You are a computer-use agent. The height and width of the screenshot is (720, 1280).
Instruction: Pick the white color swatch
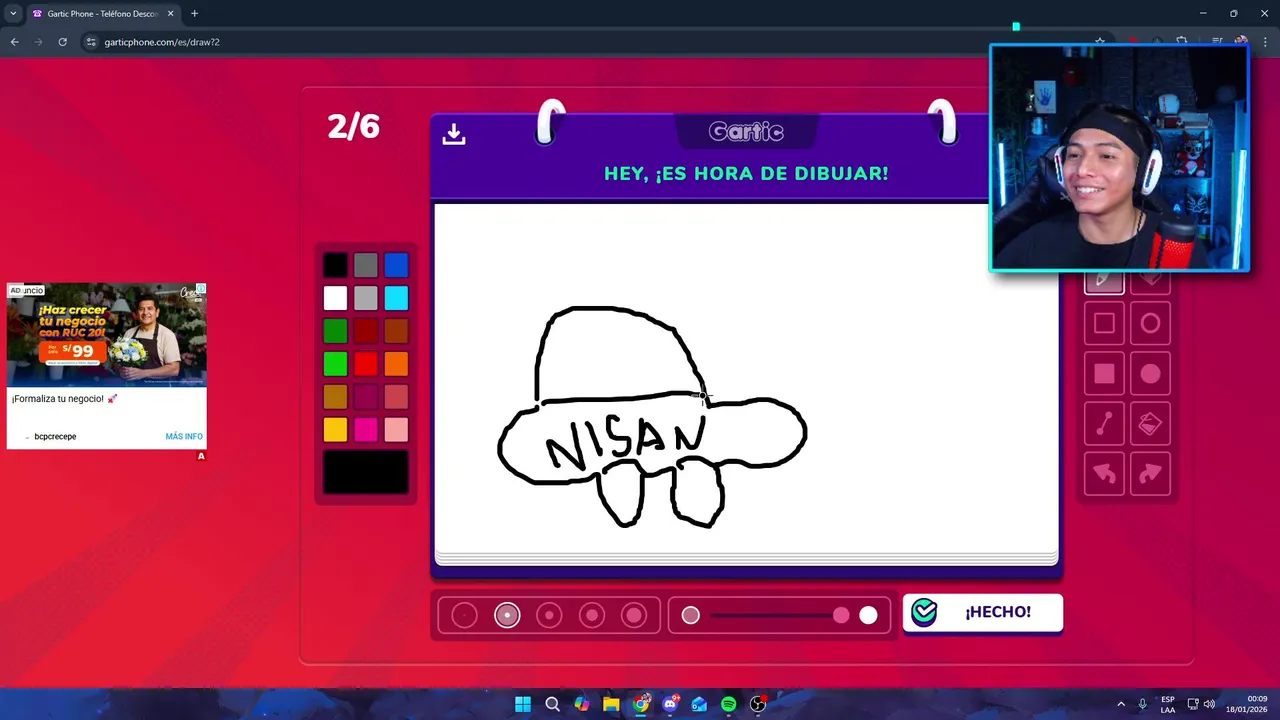tap(335, 298)
